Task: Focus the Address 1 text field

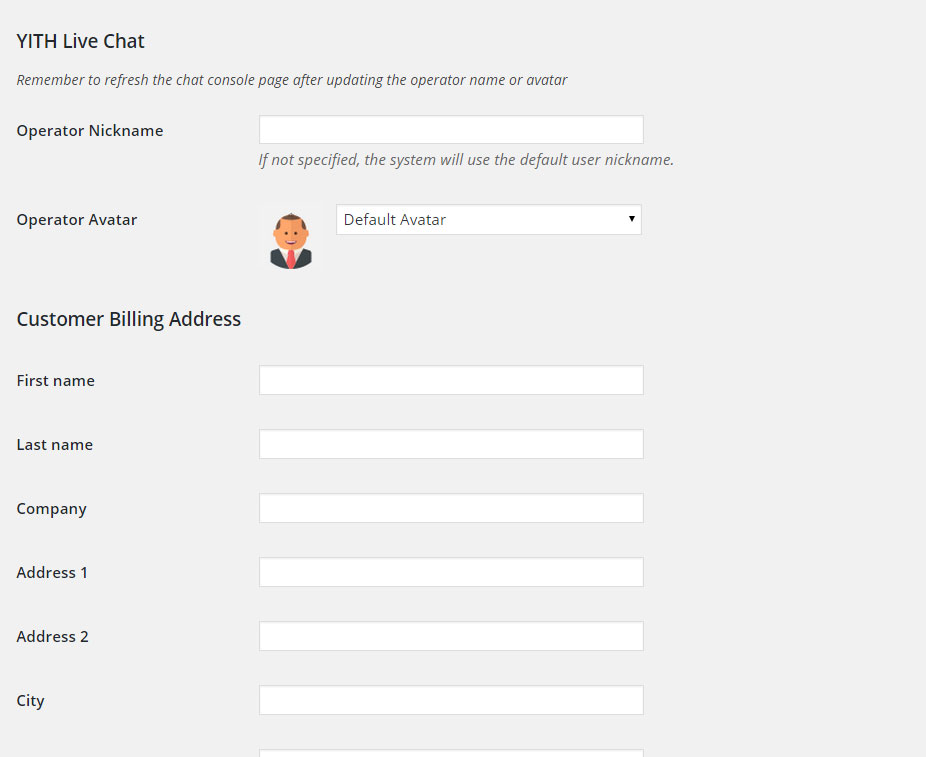Action: coord(451,572)
